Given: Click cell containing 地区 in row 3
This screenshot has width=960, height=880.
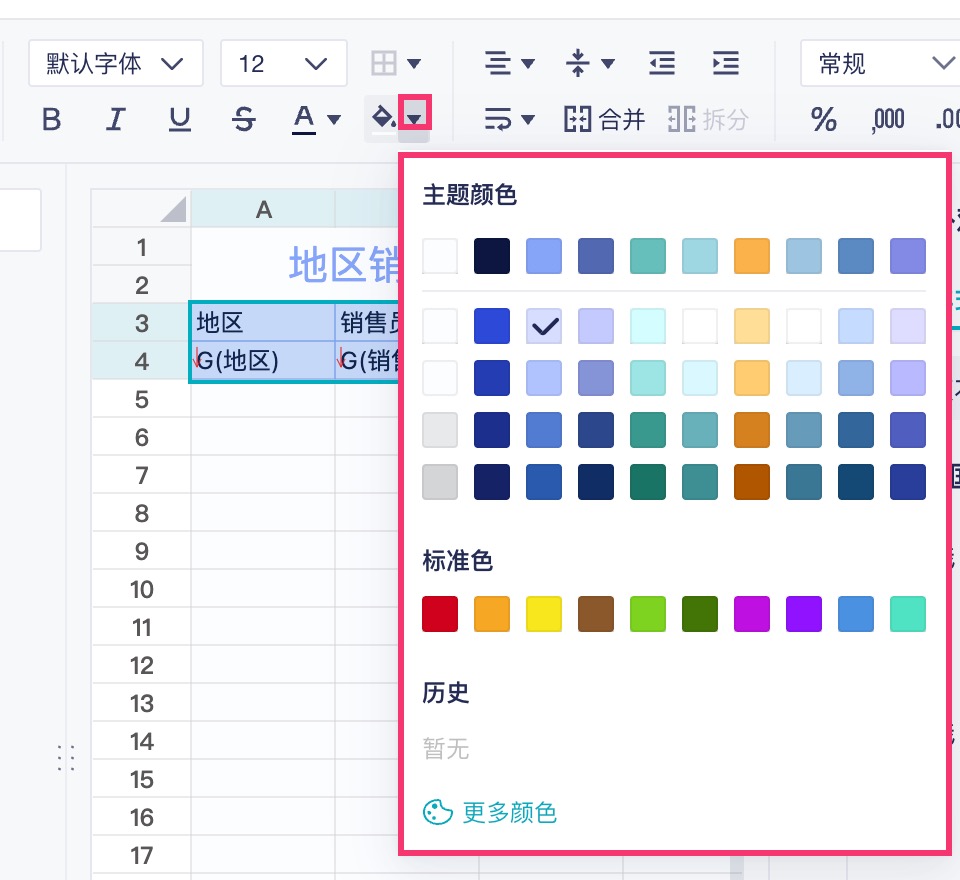Looking at the screenshot, I should click(x=263, y=322).
